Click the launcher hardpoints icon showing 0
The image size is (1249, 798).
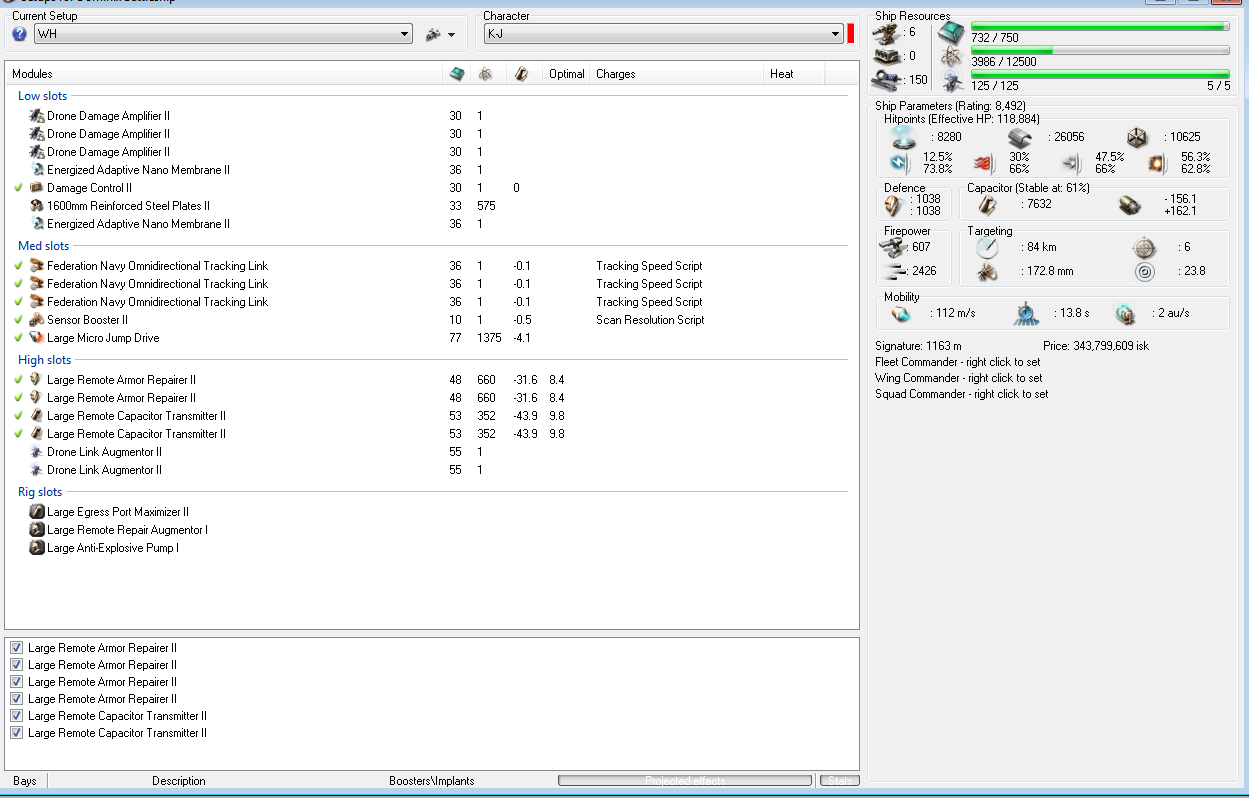[x=887, y=56]
